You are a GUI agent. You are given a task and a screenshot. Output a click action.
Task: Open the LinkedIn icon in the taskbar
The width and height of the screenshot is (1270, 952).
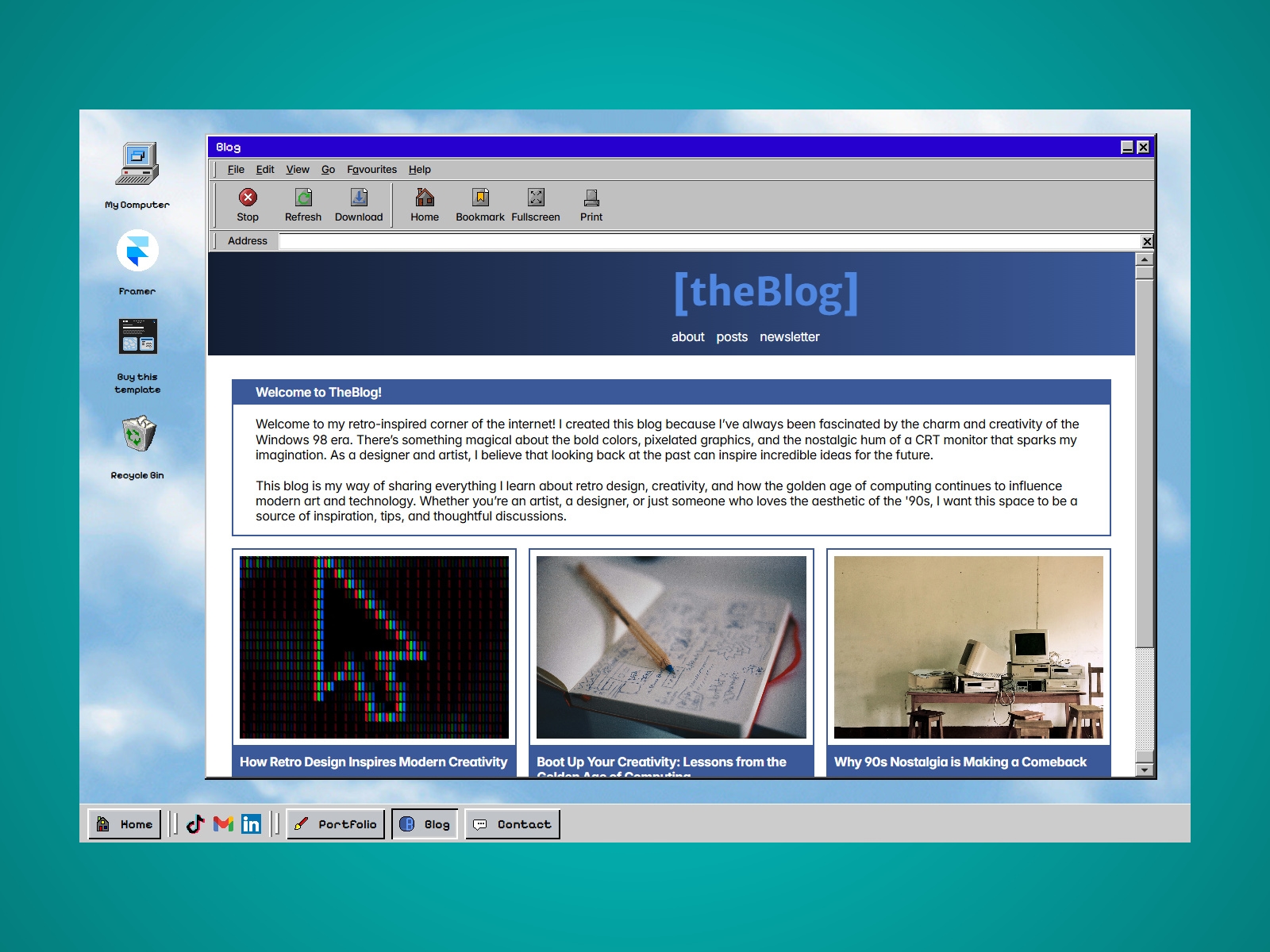251,824
